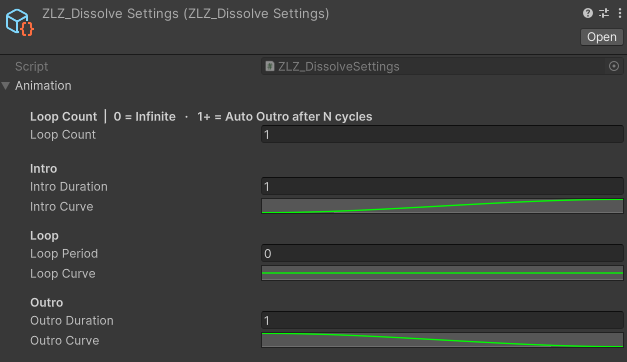627x362 pixels.
Task: Click the '0 = Infinite' header text
Action: point(144,117)
